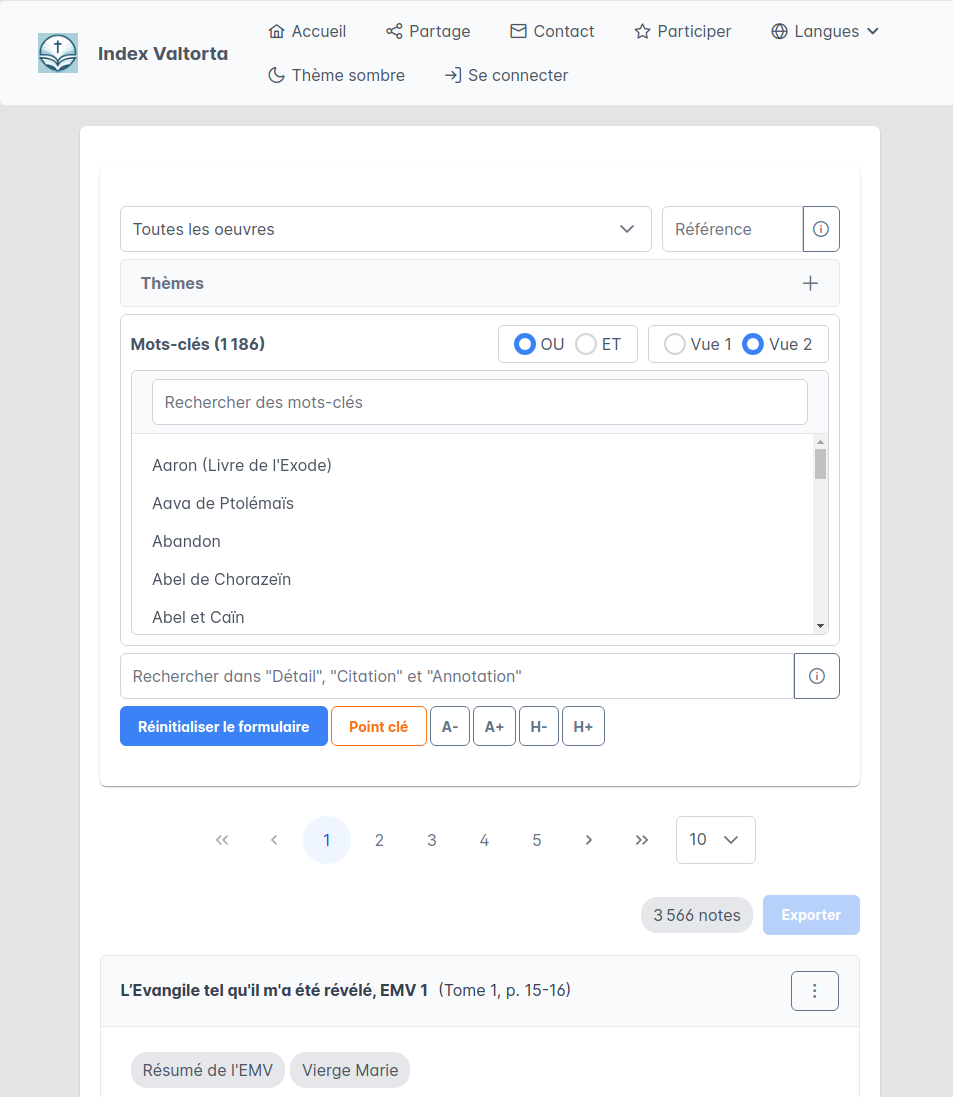
Task: Click info icon next to Détail search field
Action: point(816,676)
